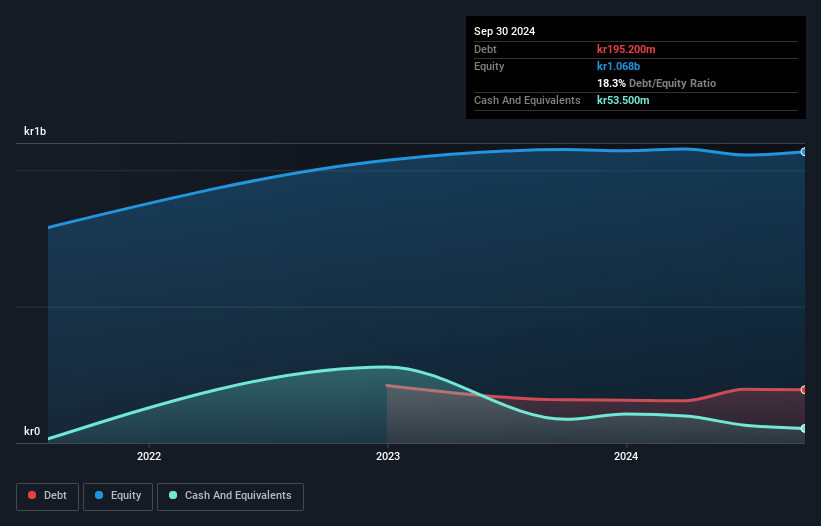Select the Cash endpoint marker on the teal line
Viewport: 821px width, 526px height.
(804, 429)
